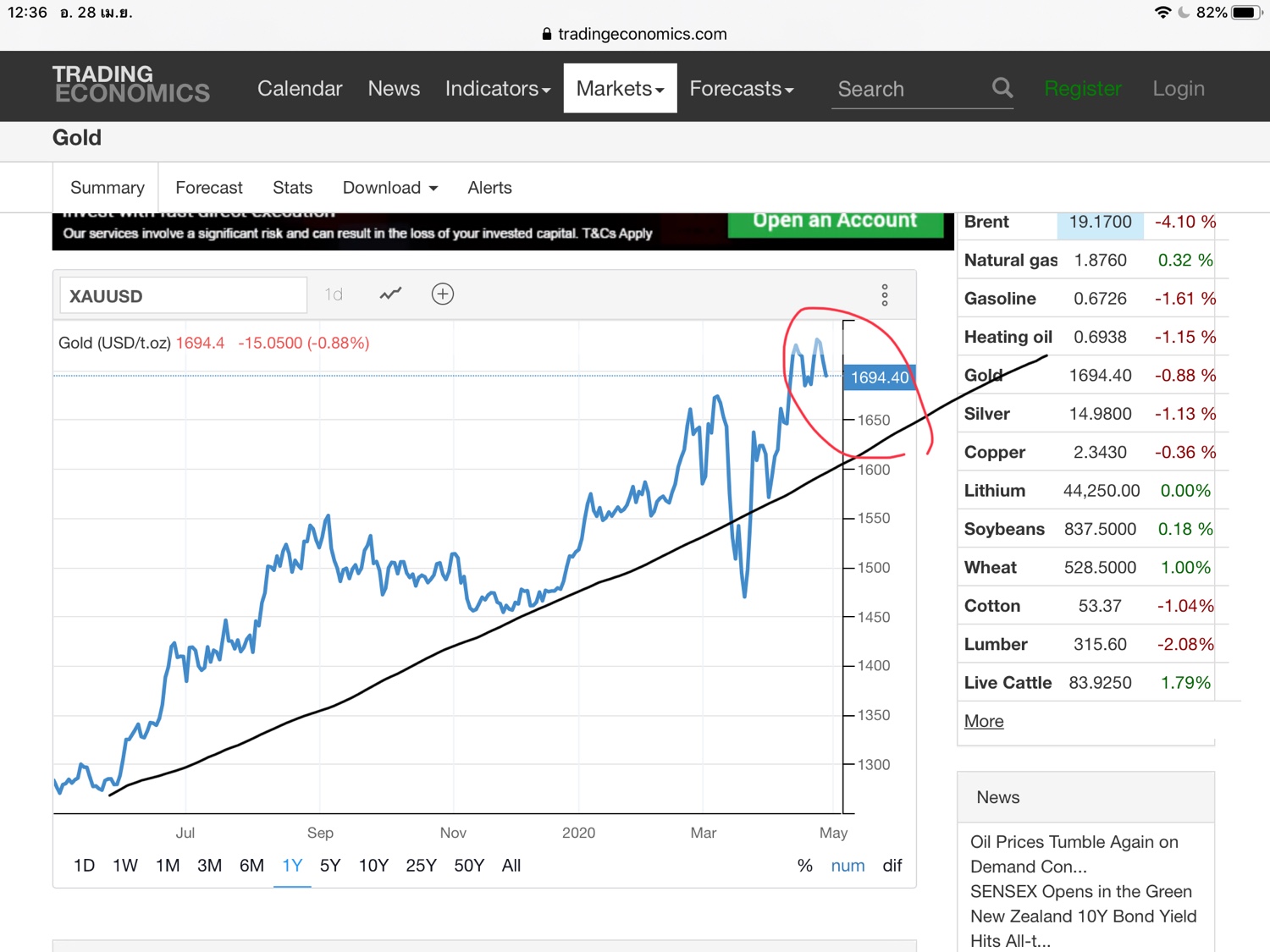Open the Lumber commodity link
The height and width of the screenshot is (952, 1270).
click(x=996, y=644)
